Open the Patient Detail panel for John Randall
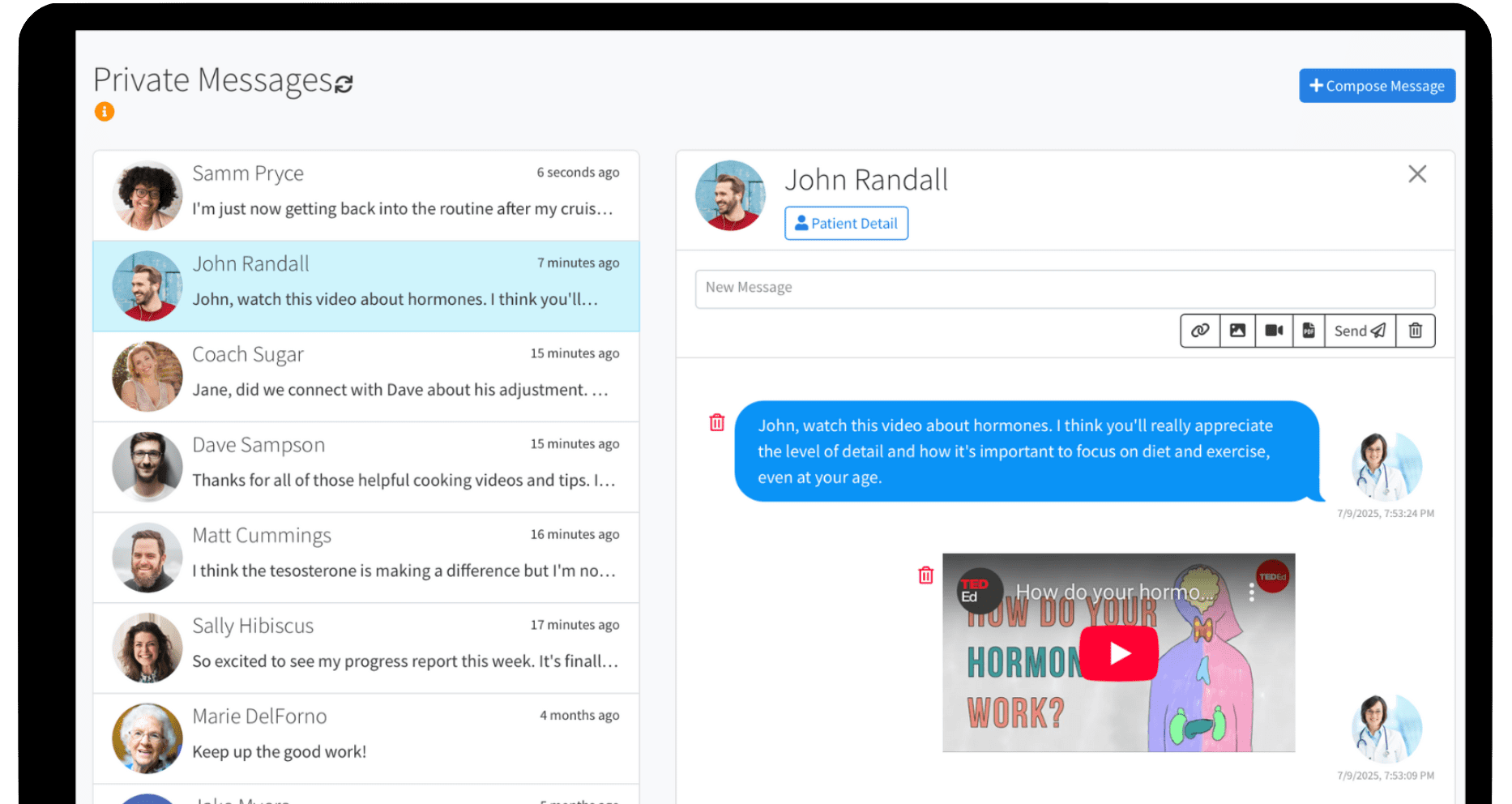 coord(846,223)
